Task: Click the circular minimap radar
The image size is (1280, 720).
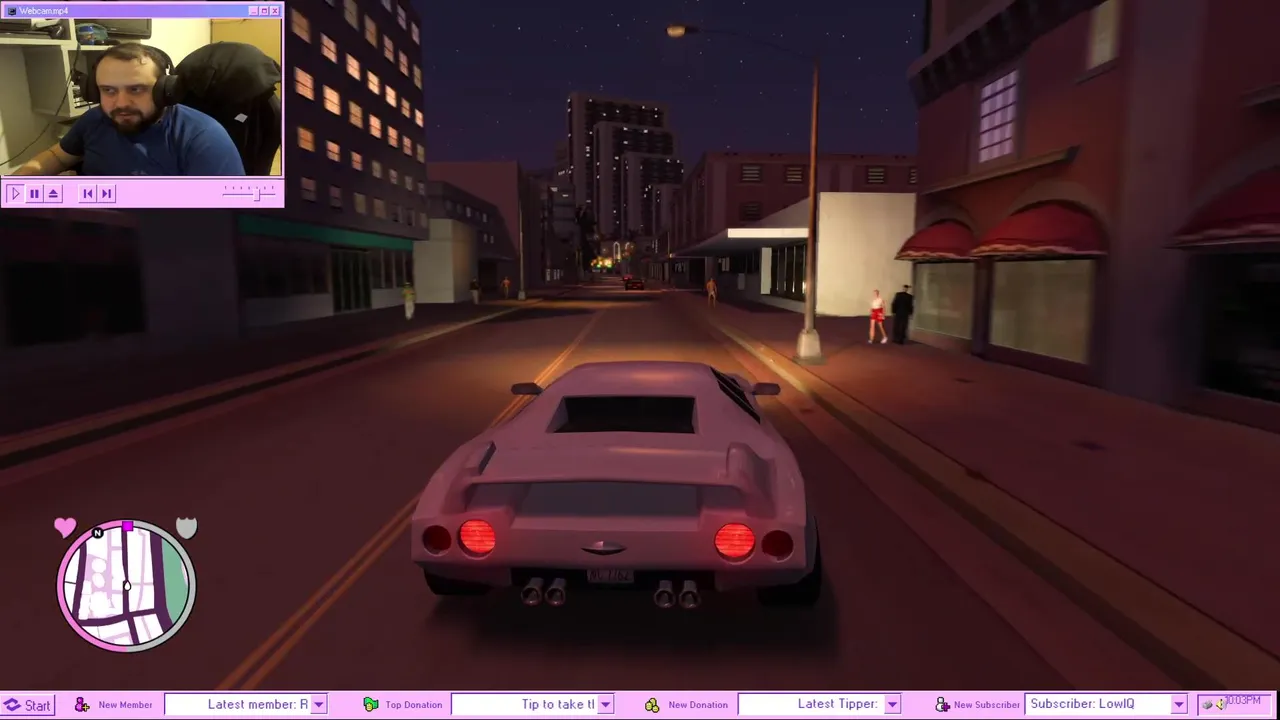Action: pos(126,585)
